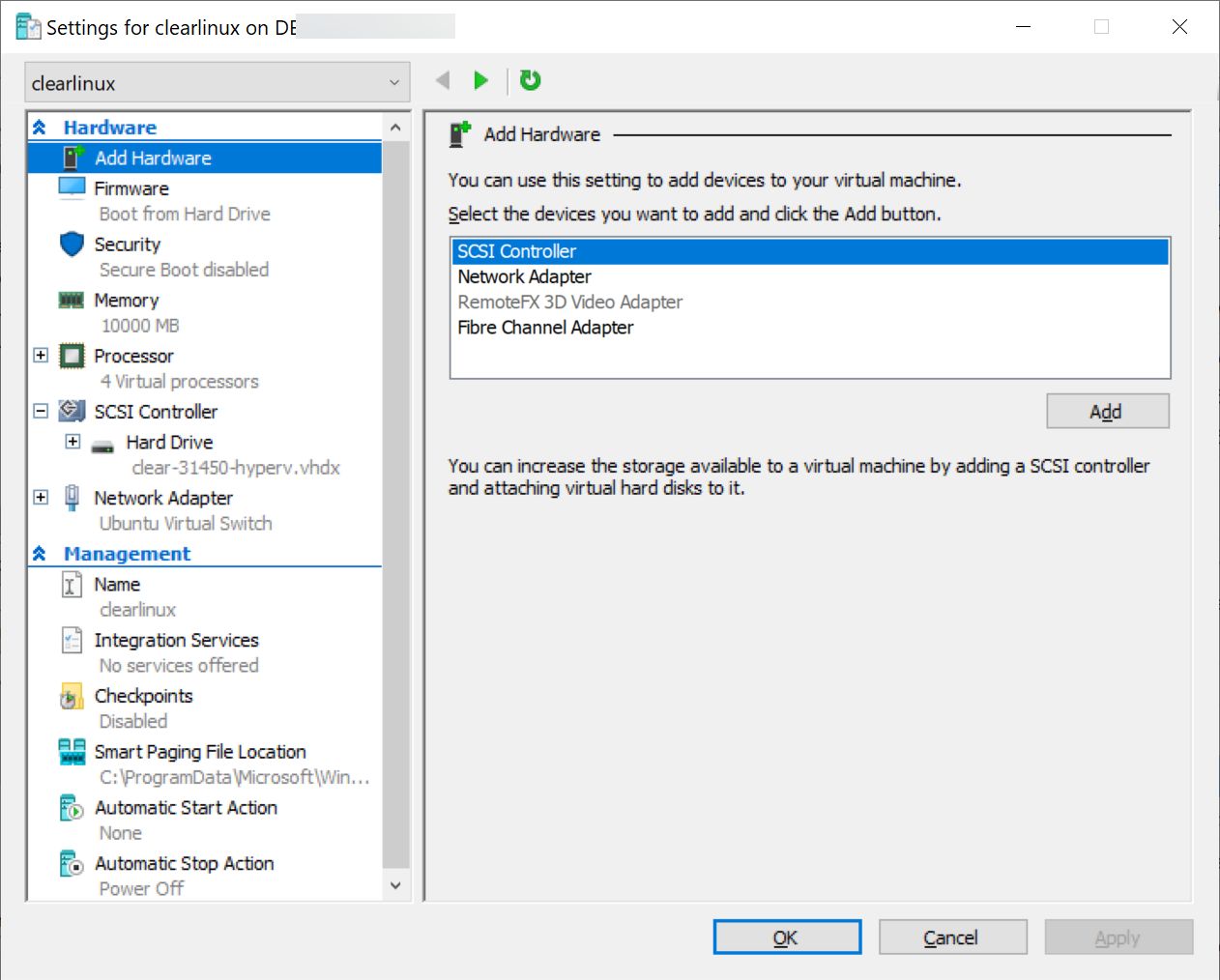Collapse the SCSI Controller tree node

click(x=41, y=411)
